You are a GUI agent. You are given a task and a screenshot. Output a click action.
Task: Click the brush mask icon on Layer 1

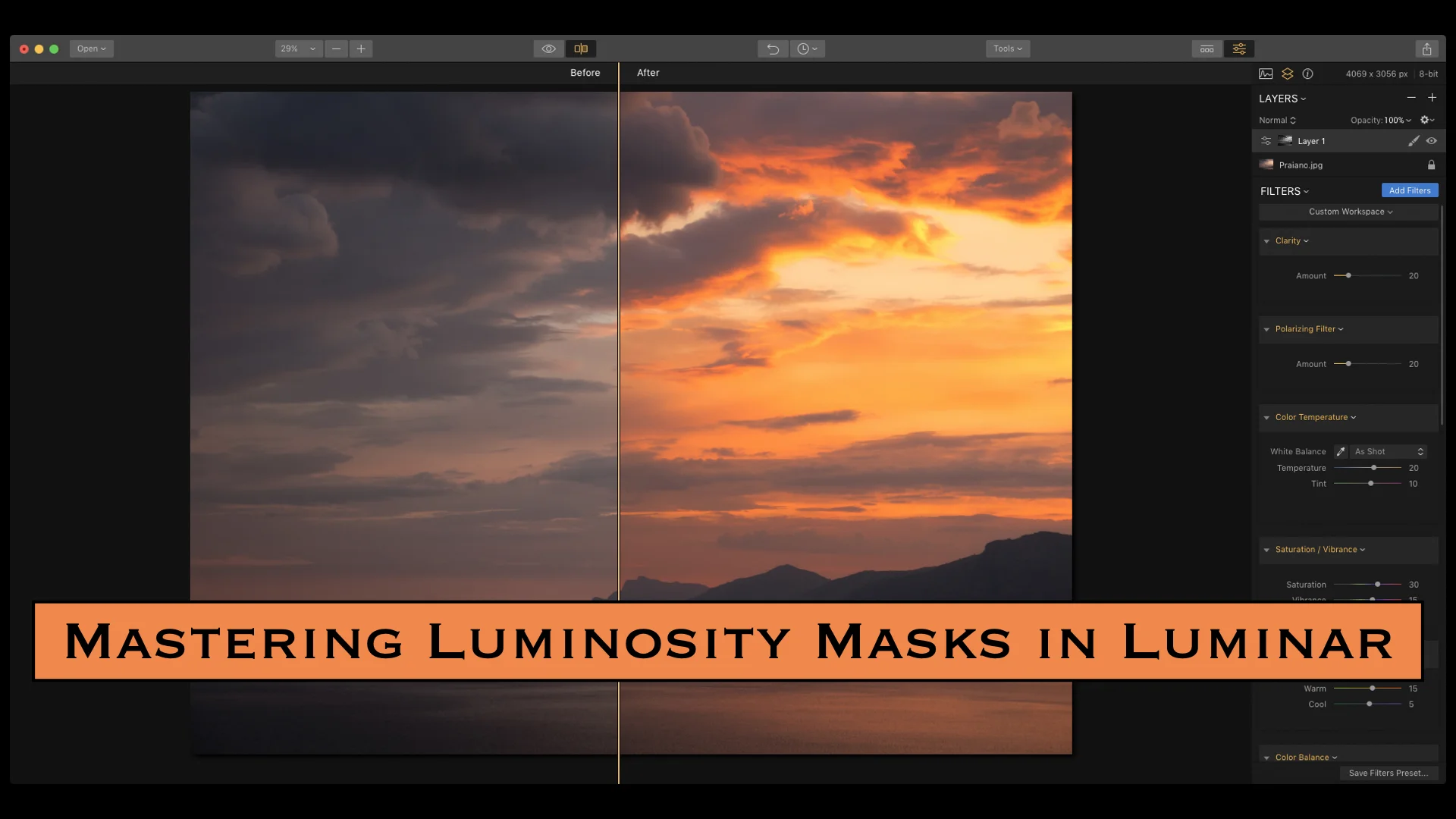pyautogui.click(x=1413, y=141)
